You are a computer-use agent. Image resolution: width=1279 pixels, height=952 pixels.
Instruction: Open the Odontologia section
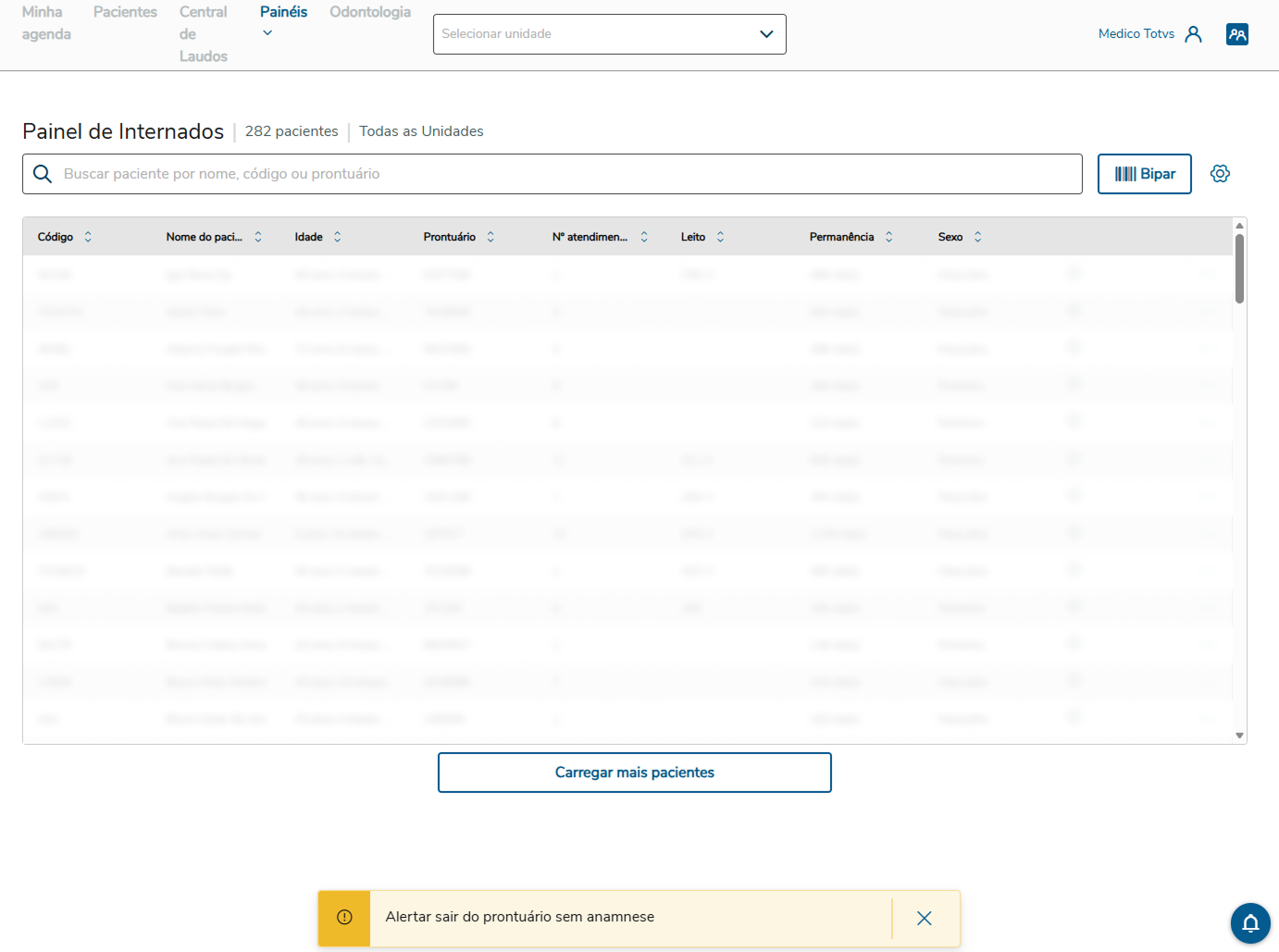pyautogui.click(x=370, y=12)
